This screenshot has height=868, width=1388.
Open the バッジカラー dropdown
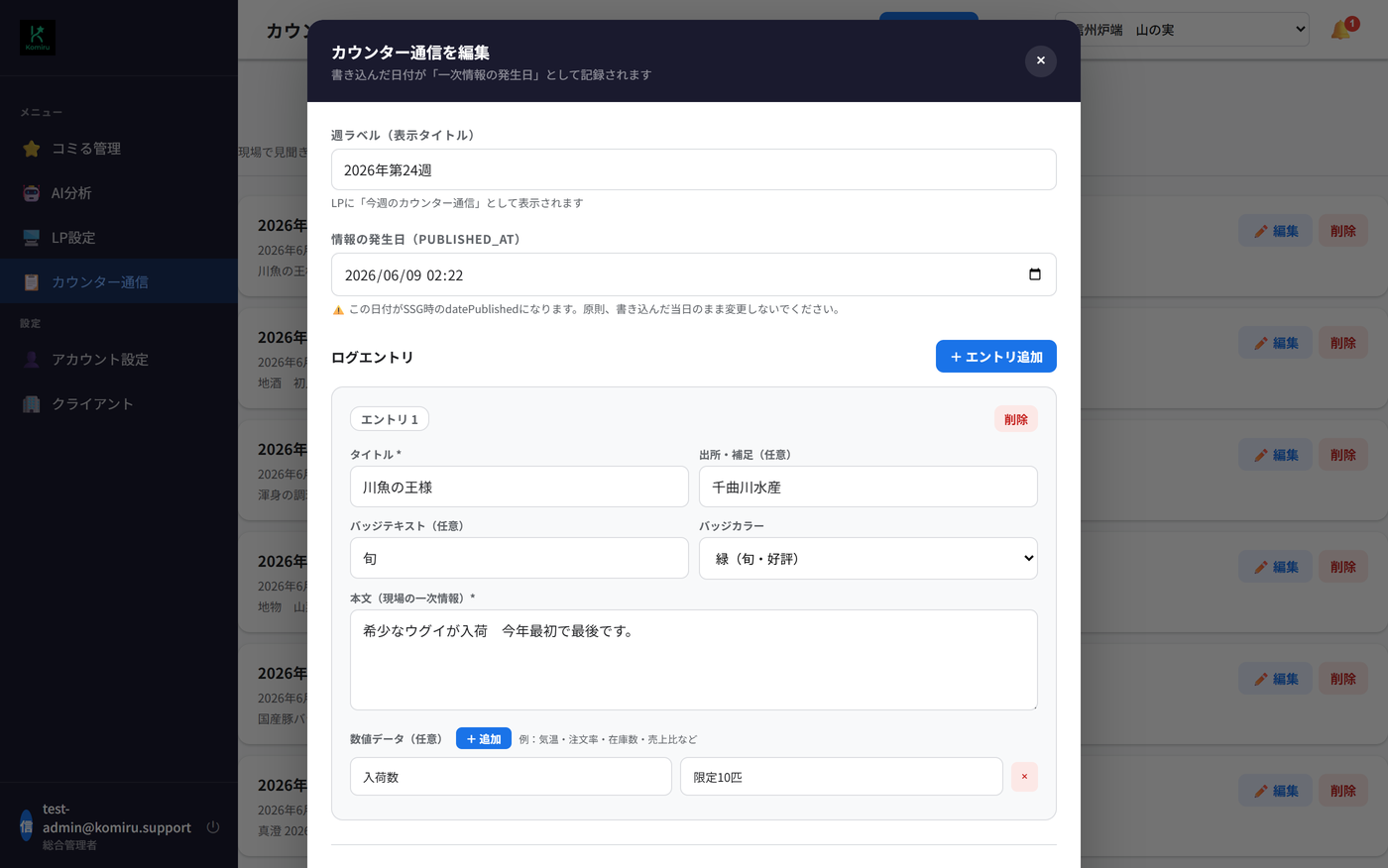pyautogui.click(x=868, y=558)
